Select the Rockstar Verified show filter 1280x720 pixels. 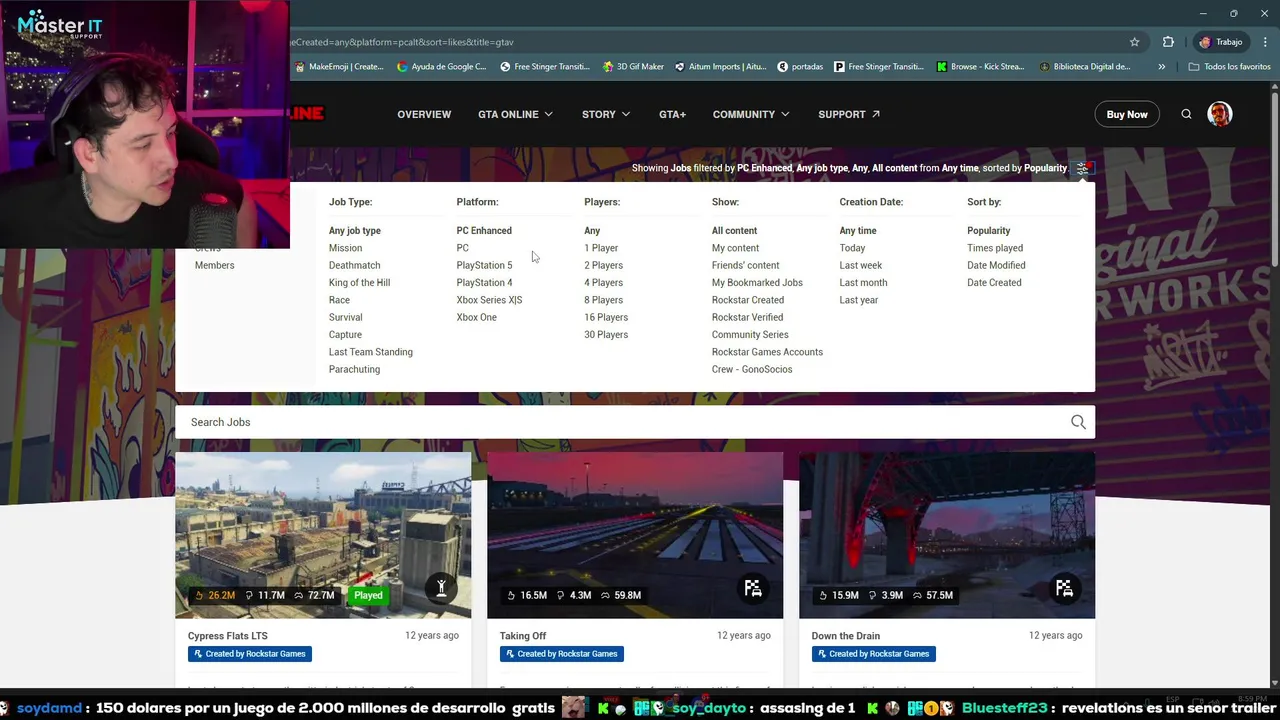(747, 317)
